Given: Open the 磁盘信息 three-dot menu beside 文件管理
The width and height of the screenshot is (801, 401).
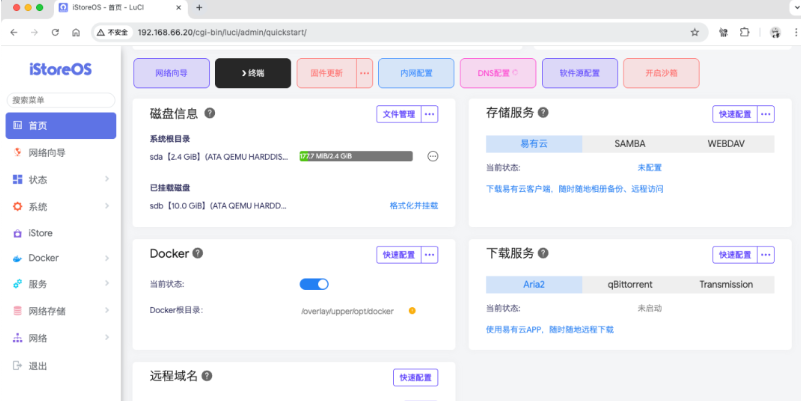Looking at the screenshot, I should pos(430,114).
